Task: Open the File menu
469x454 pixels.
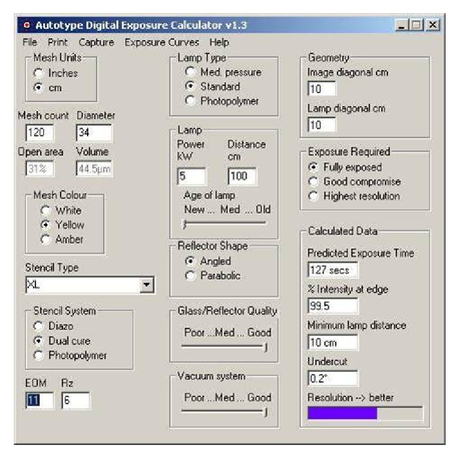Action: pos(30,42)
